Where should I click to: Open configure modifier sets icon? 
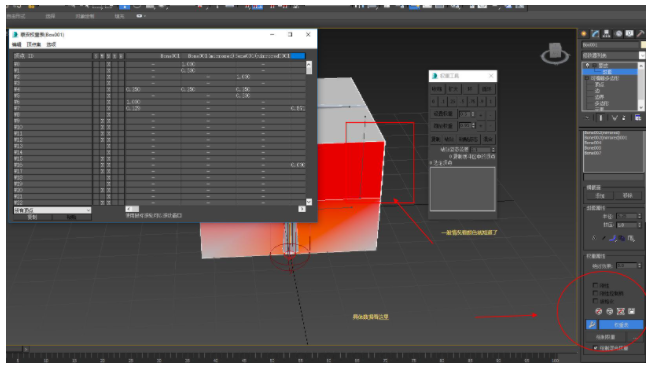coord(638,118)
